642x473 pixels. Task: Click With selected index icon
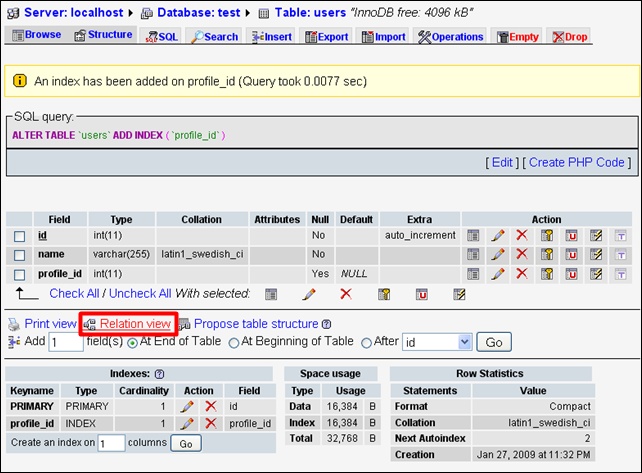tap(459, 294)
